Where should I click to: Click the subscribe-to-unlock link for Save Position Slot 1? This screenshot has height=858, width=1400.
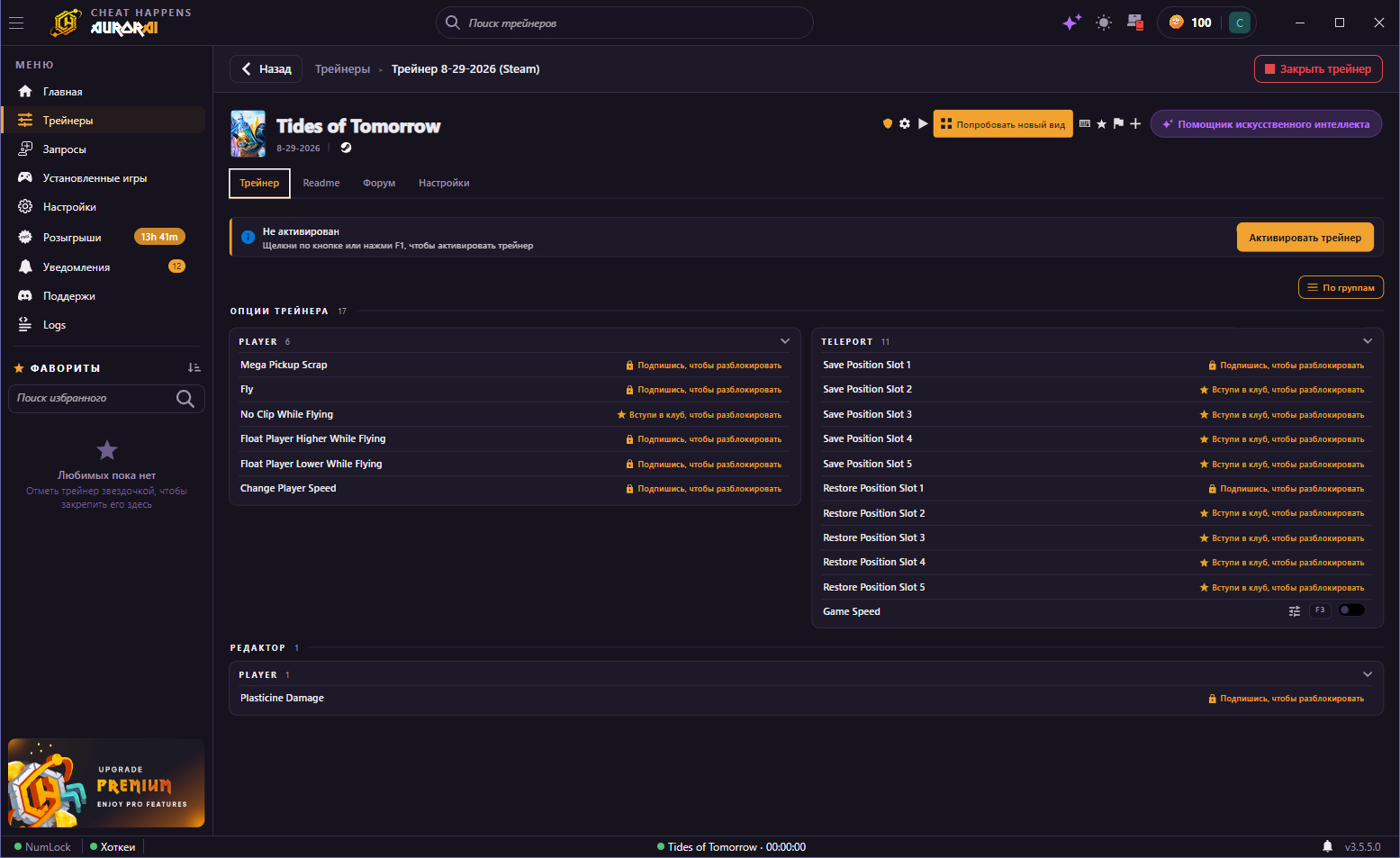[x=1287, y=366]
